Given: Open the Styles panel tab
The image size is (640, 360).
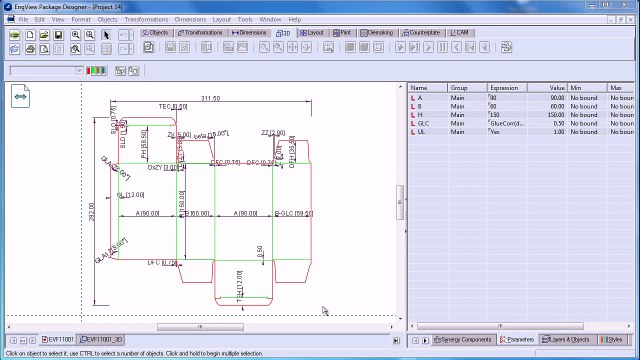Looking at the screenshot, I should (x=612, y=340).
